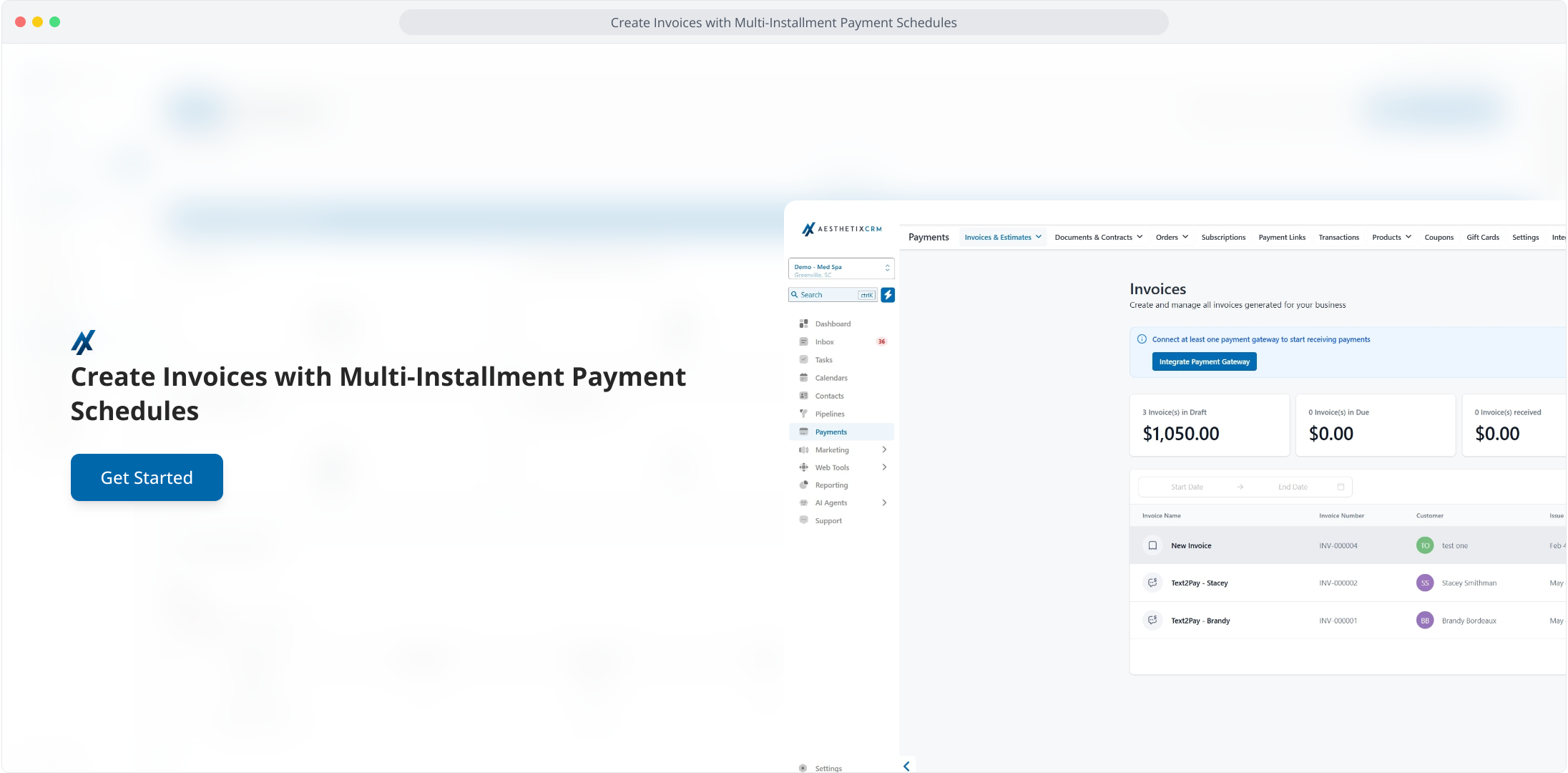1568x773 pixels.
Task: Click the lightning bolt quick actions icon
Action: [888, 295]
